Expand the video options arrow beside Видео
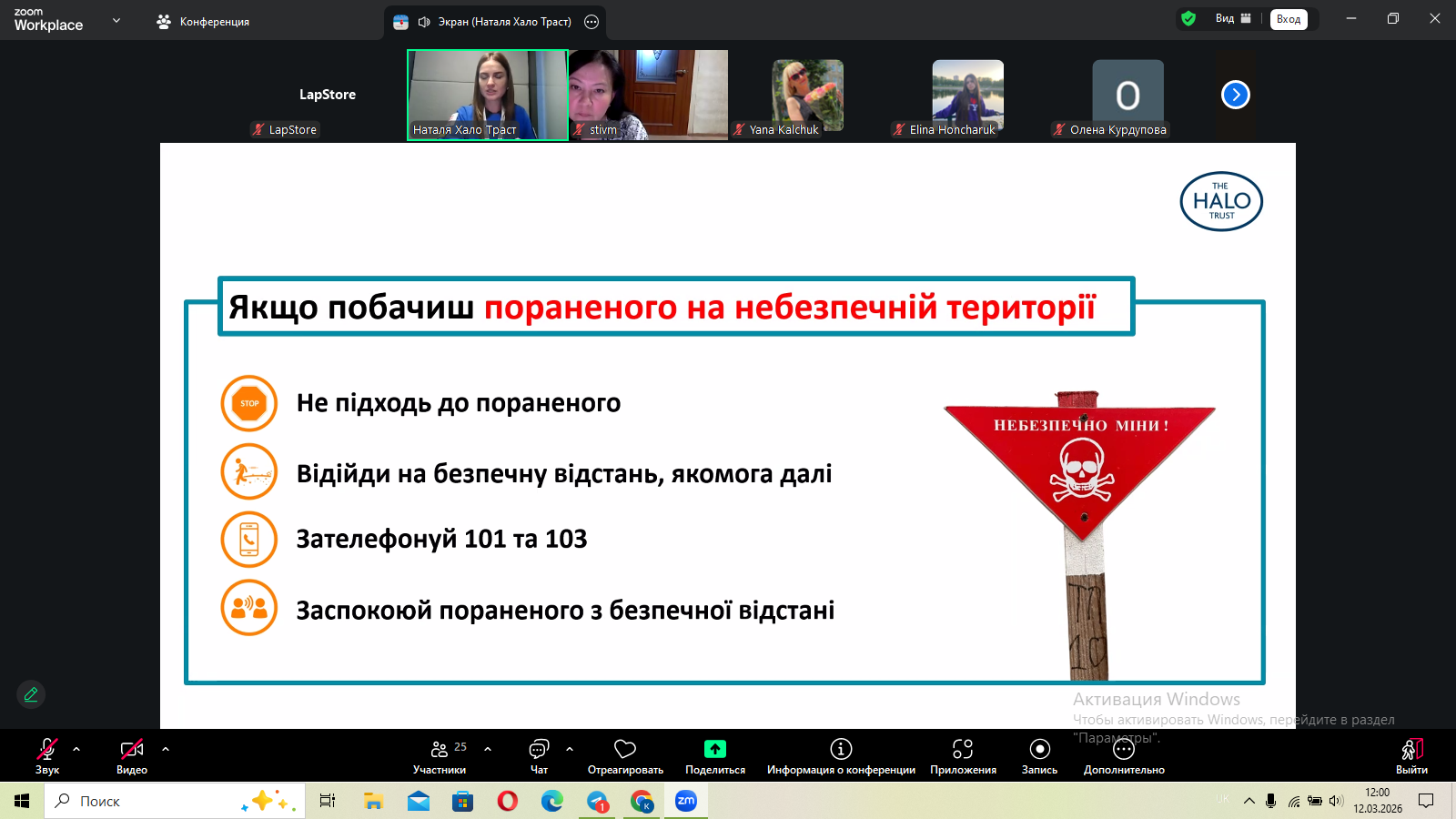This screenshot has height=819, width=1456. (166, 749)
